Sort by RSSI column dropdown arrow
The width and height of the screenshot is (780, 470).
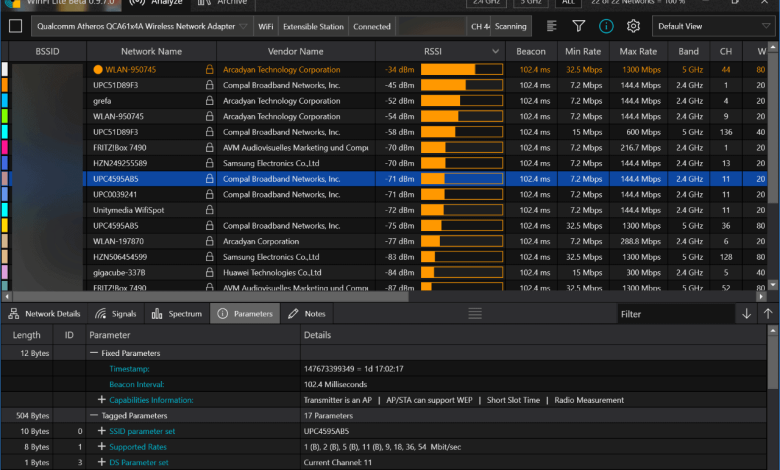pyautogui.click(x=495, y=51)
